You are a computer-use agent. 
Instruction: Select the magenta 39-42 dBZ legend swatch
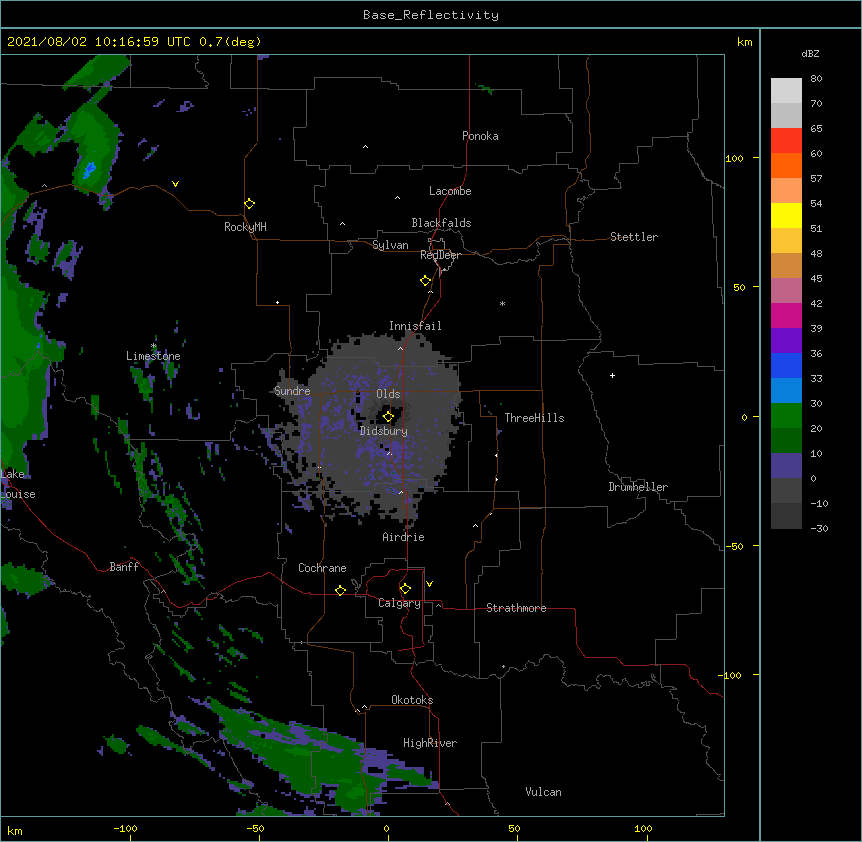(x=786, y=315)
